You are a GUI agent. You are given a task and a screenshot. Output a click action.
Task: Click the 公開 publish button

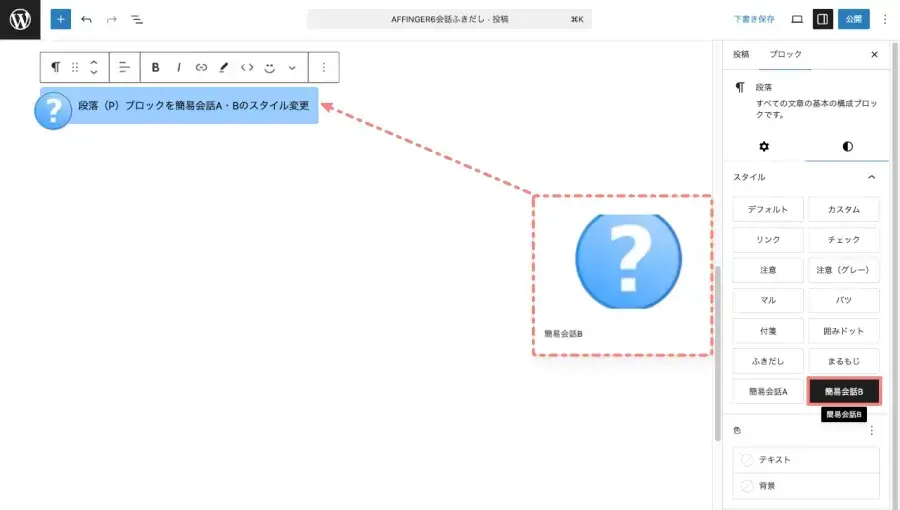tap(854, 20)
